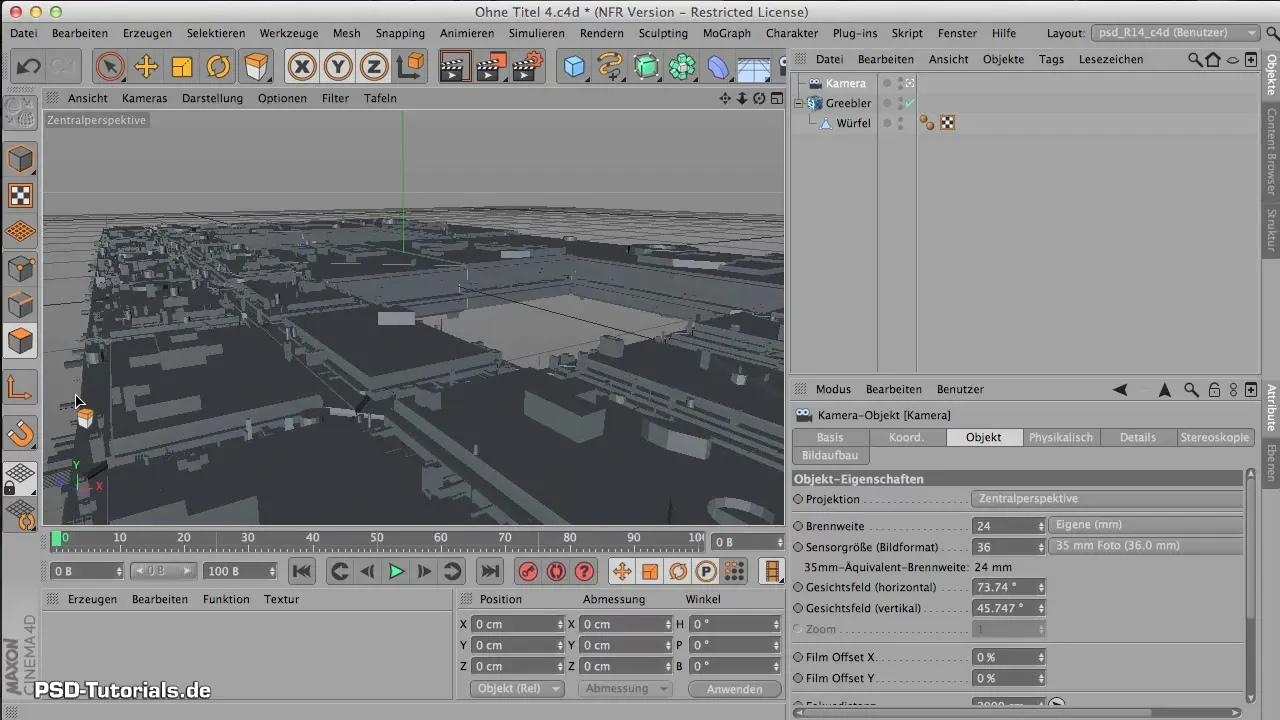
Task: Switch to Edges mode
Action: [x=21, y=305]
